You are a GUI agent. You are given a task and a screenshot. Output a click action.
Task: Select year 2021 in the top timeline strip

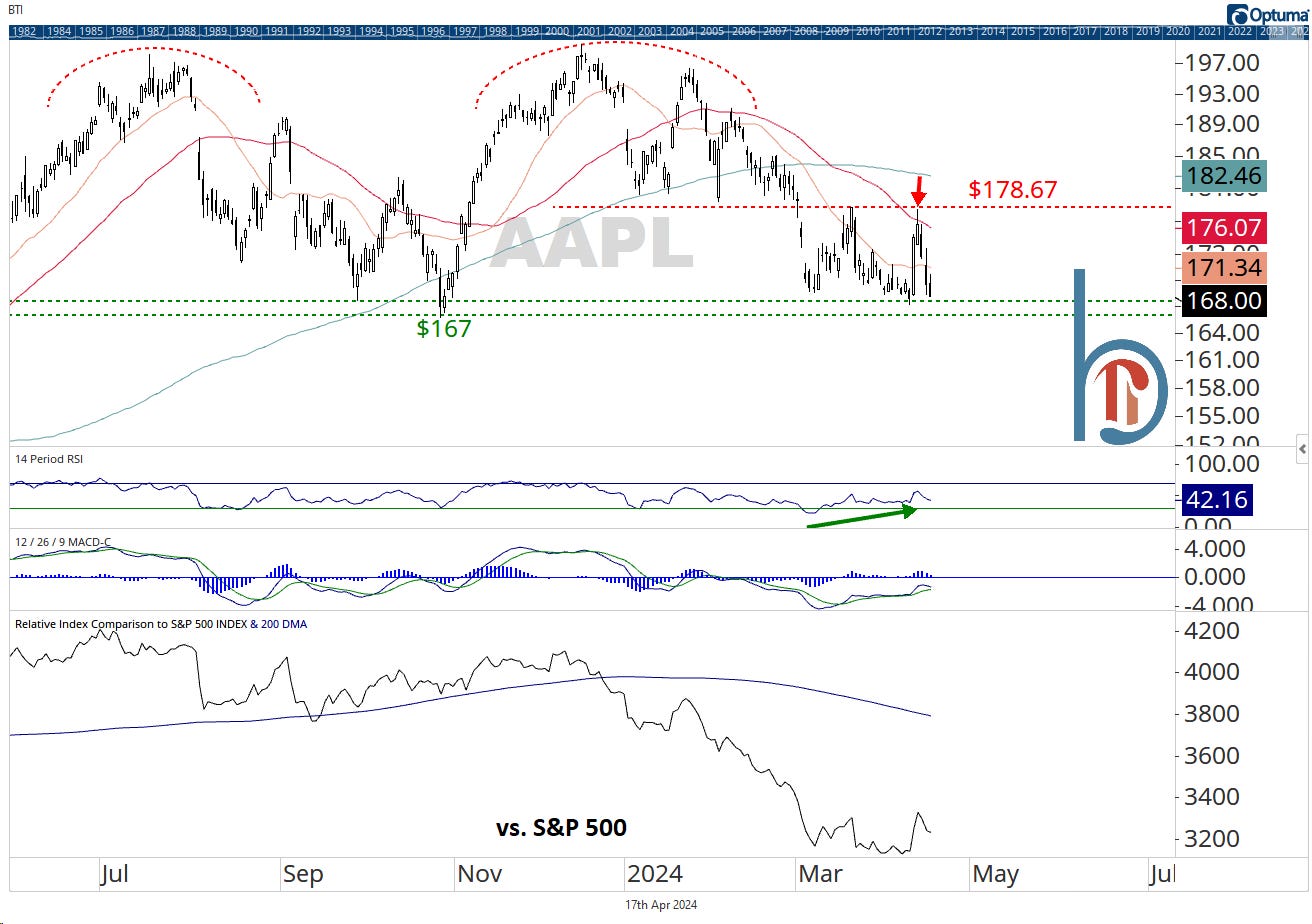[1210, 32]
